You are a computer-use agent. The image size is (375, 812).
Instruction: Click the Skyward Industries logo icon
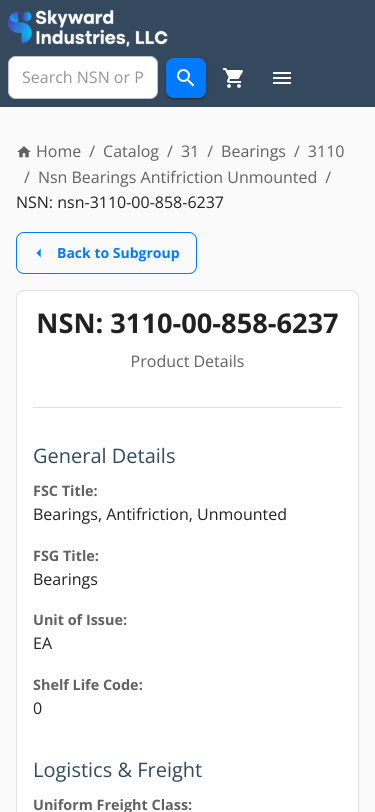click(20, 27)
